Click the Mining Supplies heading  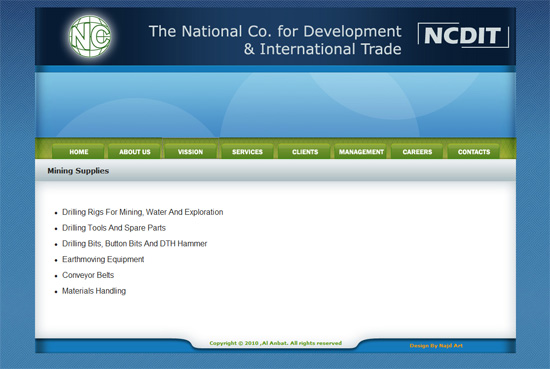(78, 171)
